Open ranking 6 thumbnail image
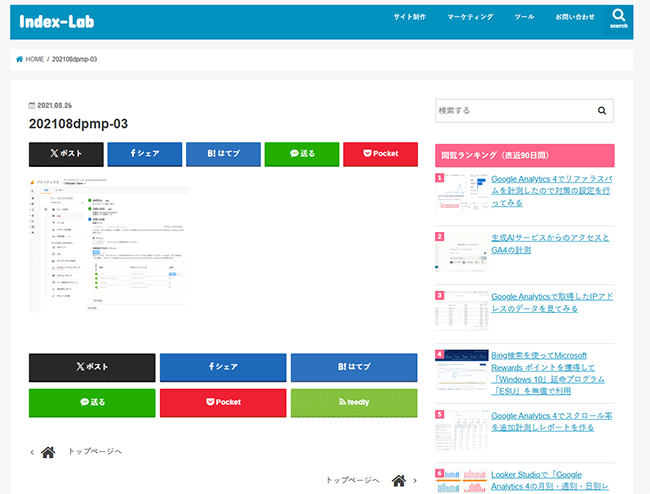The image size is (650, 494). point(461,481)
